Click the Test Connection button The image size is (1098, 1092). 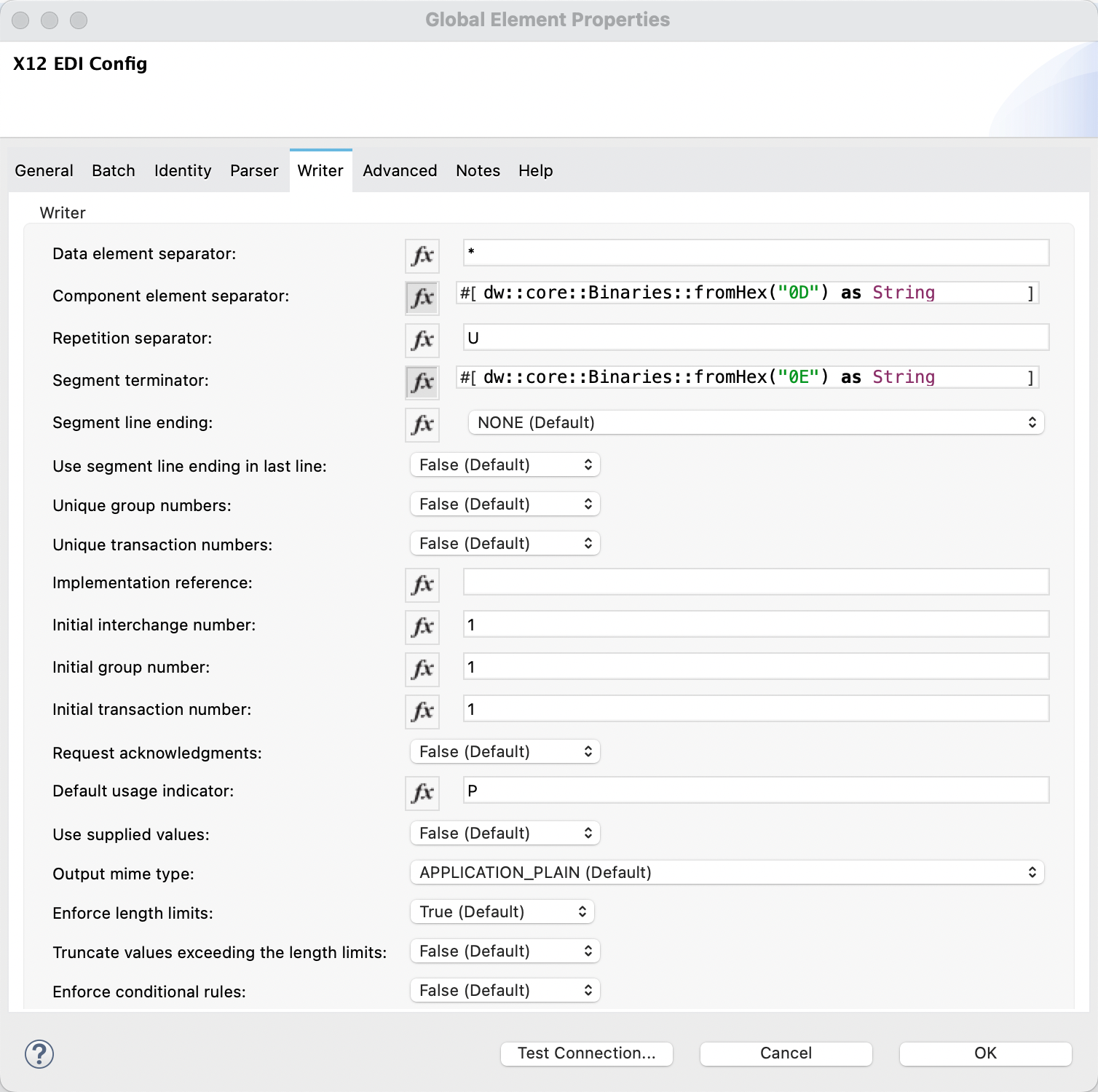tap(586, 1053)
